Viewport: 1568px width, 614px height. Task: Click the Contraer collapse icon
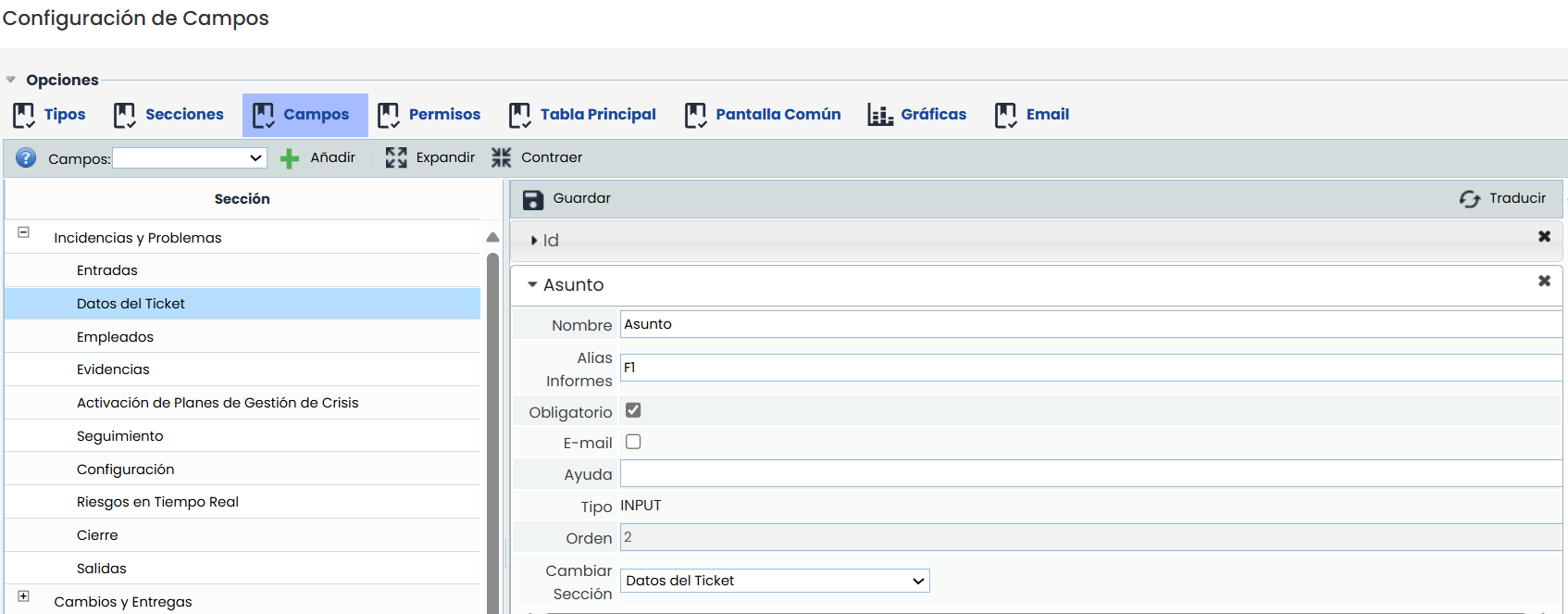tap(501, 157)
